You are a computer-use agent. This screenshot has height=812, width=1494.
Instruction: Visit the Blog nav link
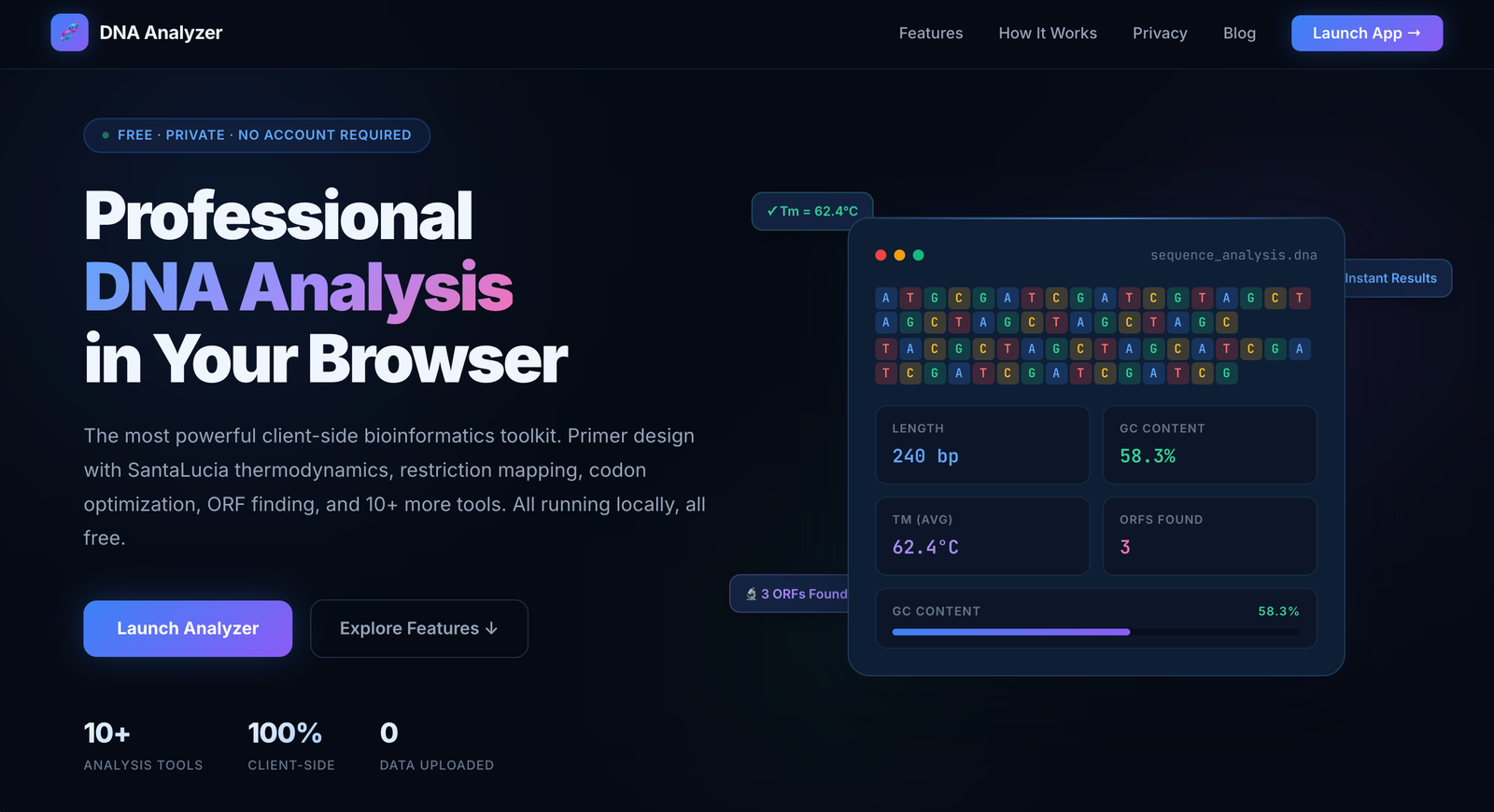point(1239,34)
